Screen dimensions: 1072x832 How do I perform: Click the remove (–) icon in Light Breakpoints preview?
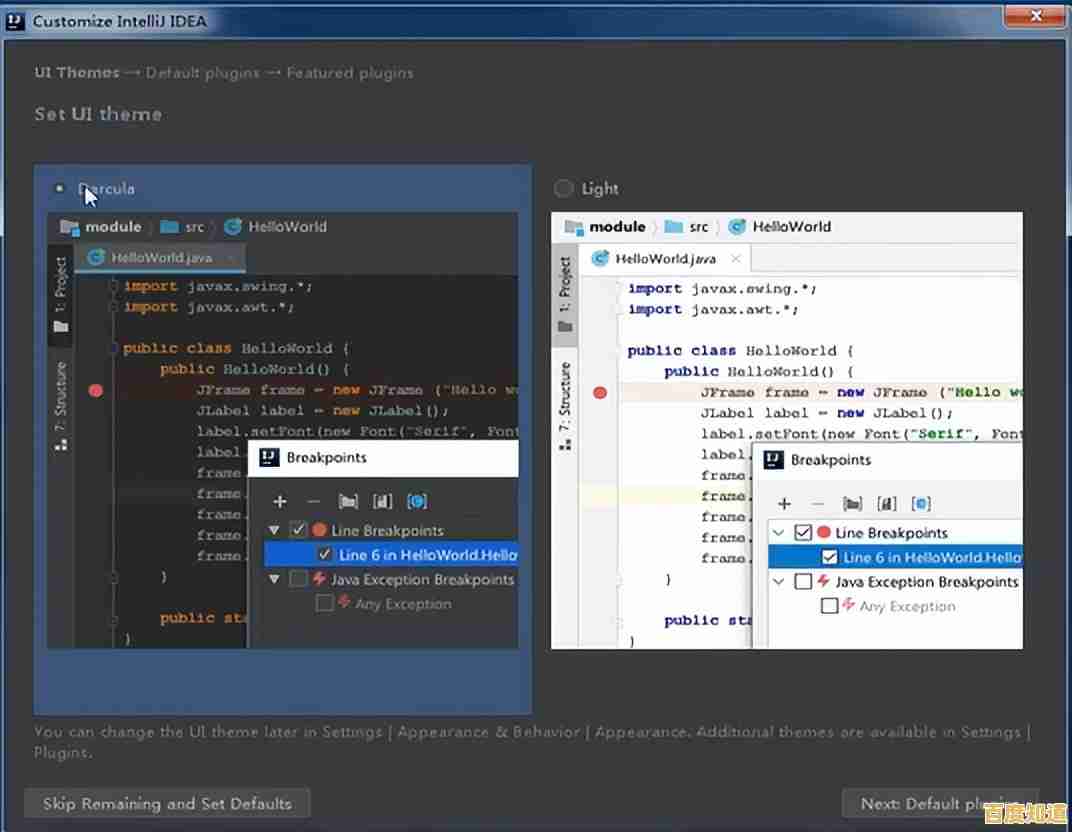click(818, 504)
